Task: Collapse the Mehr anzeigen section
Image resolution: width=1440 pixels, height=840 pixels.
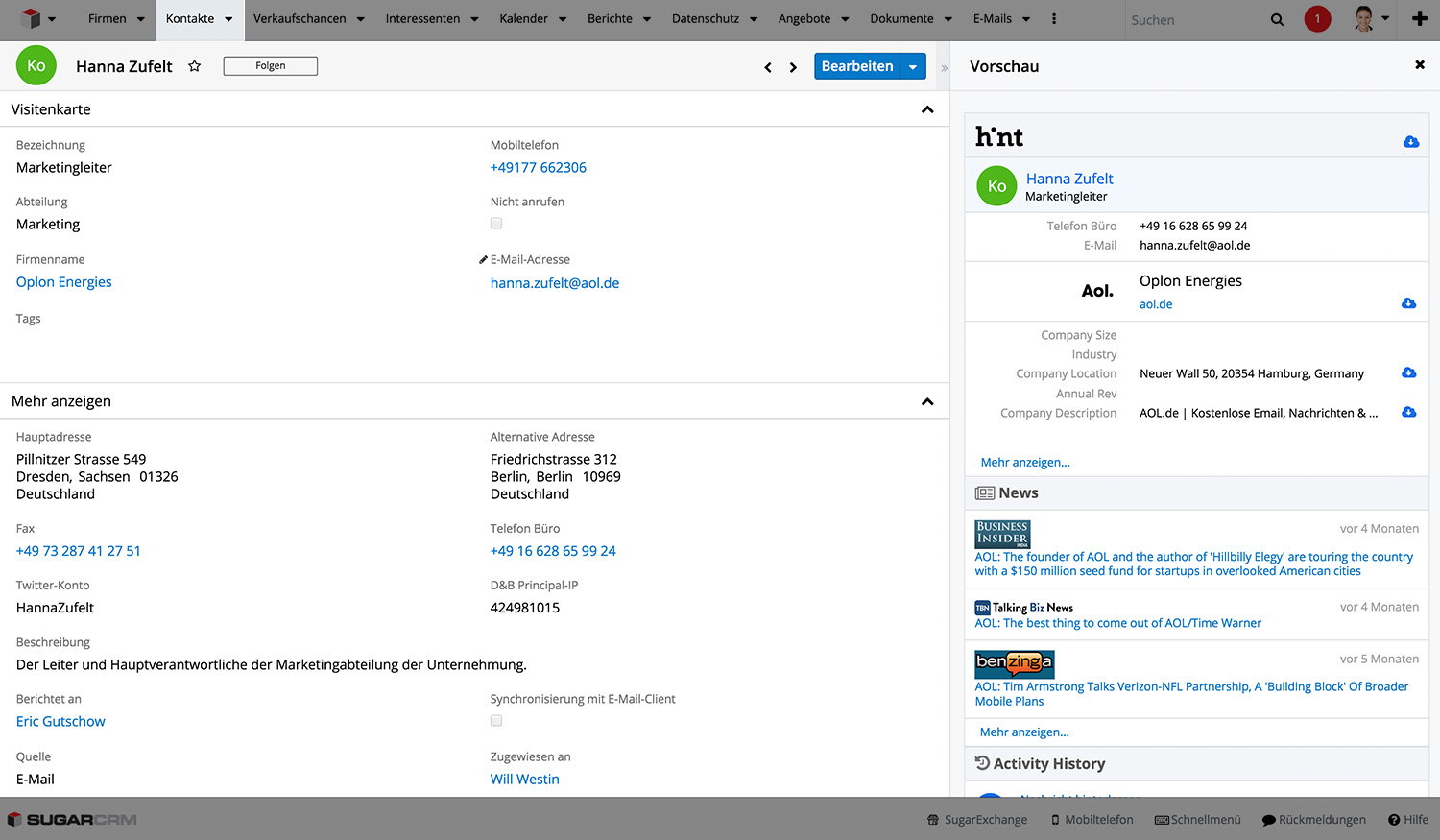Action: (x=927, y=401)
